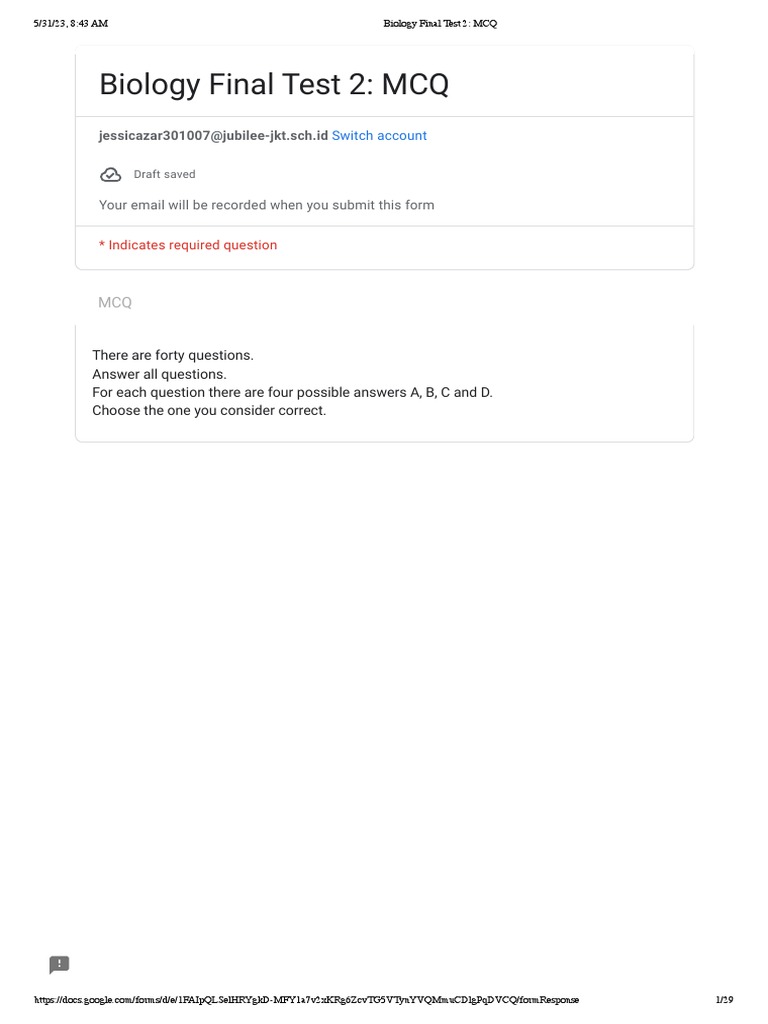Select the MCQ section header

pos(115,302)
